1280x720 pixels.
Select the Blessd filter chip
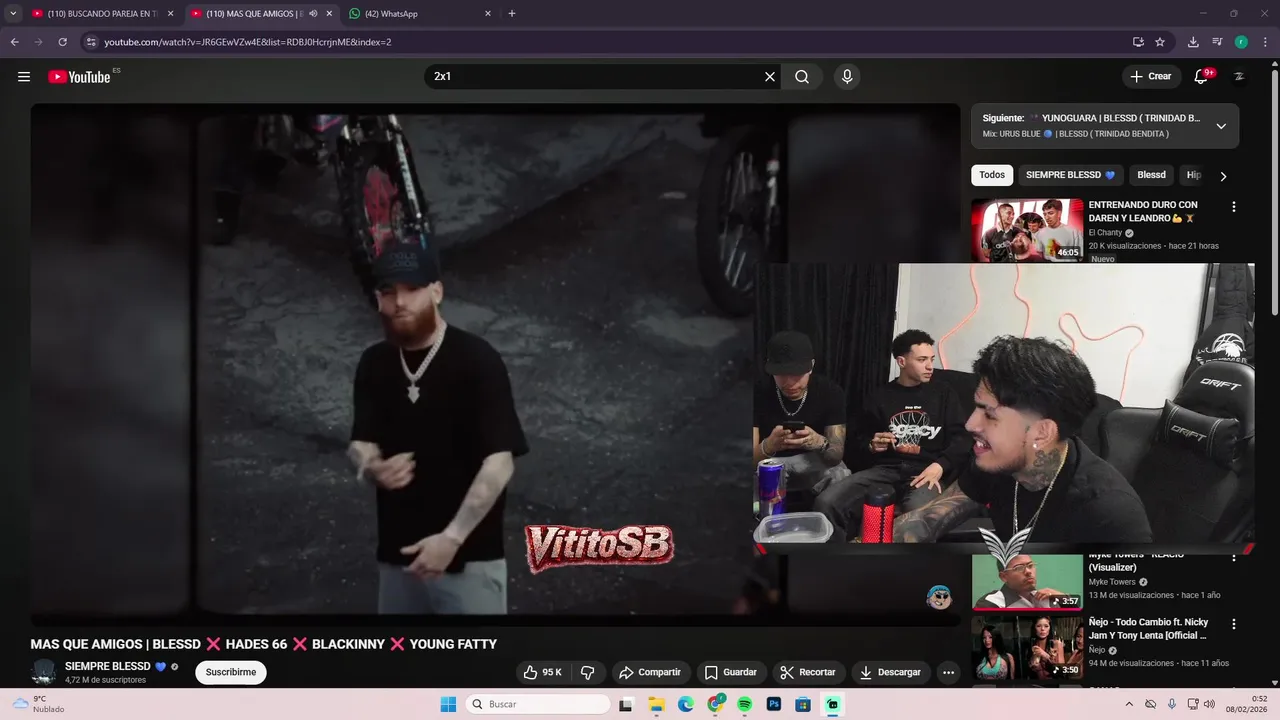click(1151, 175)
